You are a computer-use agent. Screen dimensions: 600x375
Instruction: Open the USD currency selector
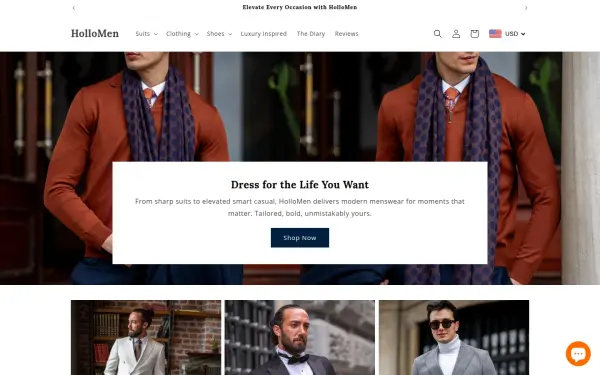(x=515, y=34)
